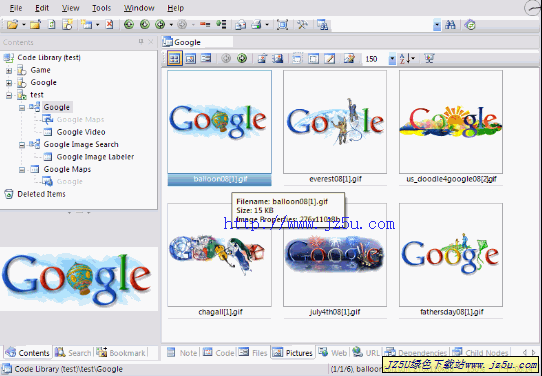The image size is (542, 376).
Task: Click green next picture arrow in pictures toolbar
Action: 242,58
